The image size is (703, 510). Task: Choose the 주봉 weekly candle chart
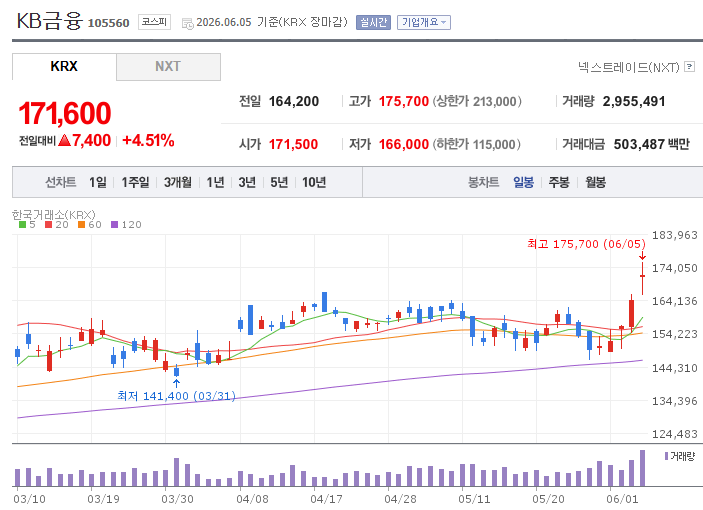(x=559, y=182)
